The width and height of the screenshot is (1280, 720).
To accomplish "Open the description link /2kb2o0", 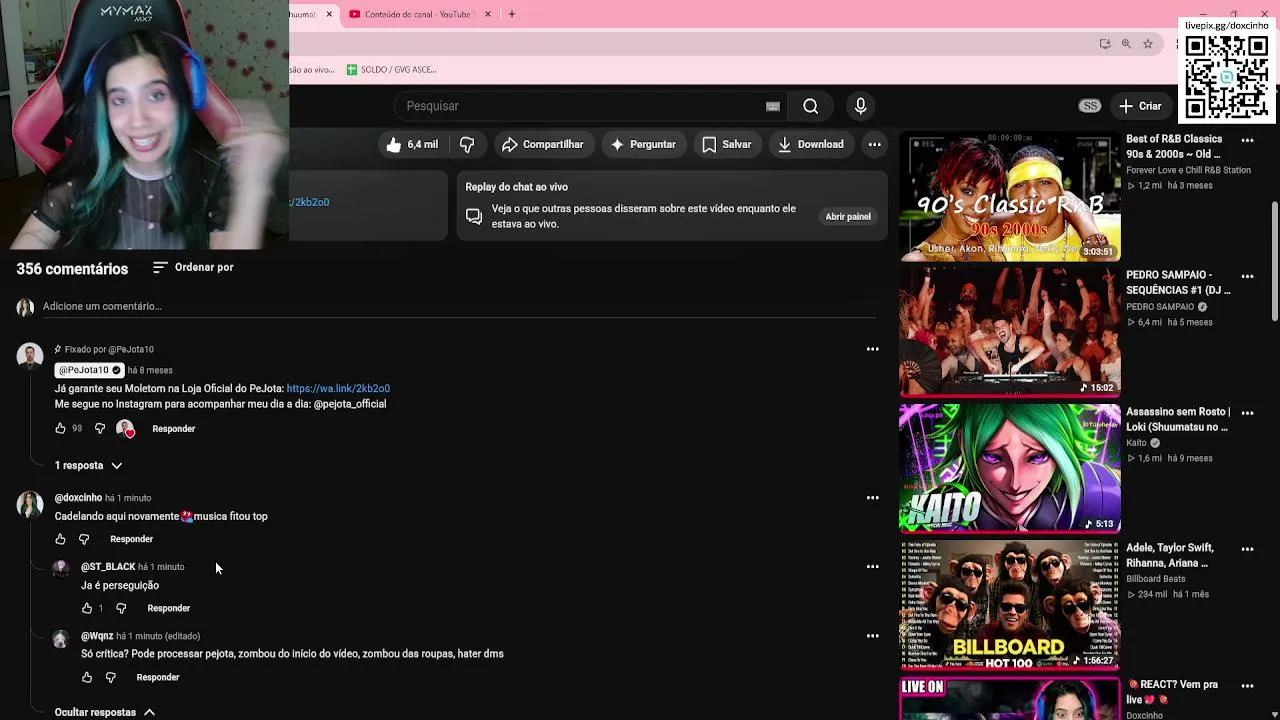I will [309, 202].
